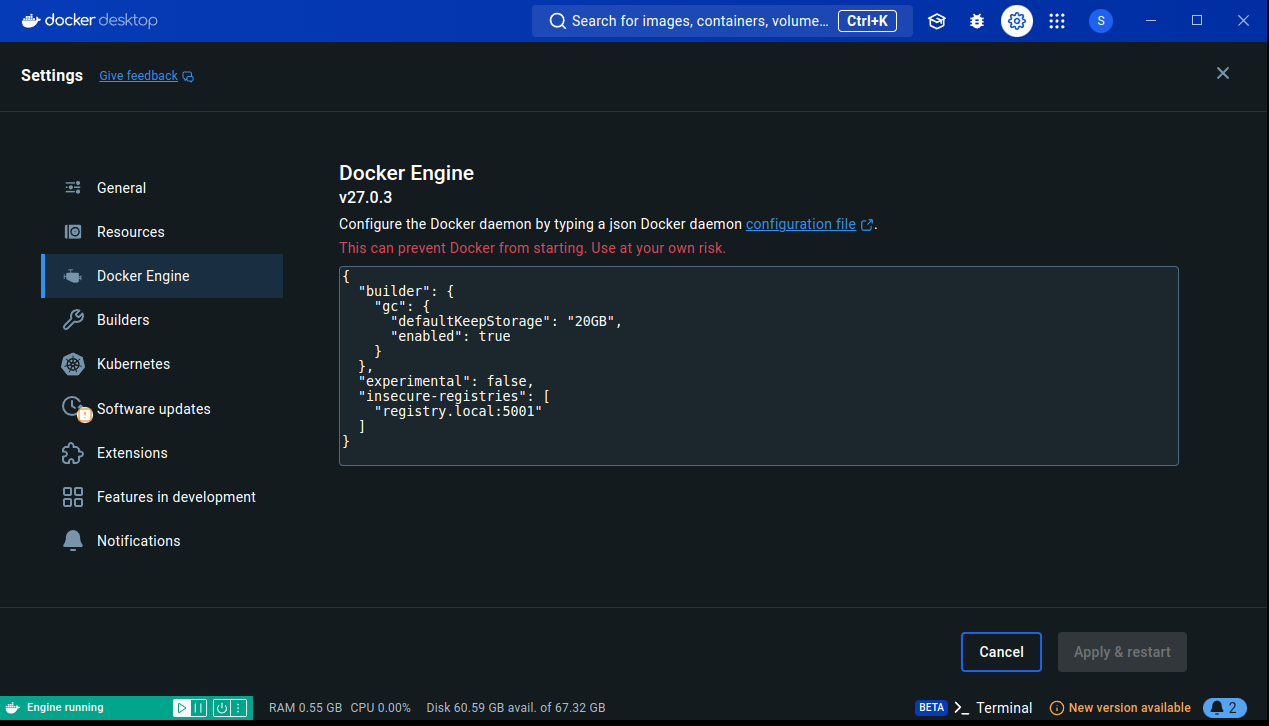The image size is (1269, 726).
Task: Click inside the daemon JSON editor
Action: [759, 366]
